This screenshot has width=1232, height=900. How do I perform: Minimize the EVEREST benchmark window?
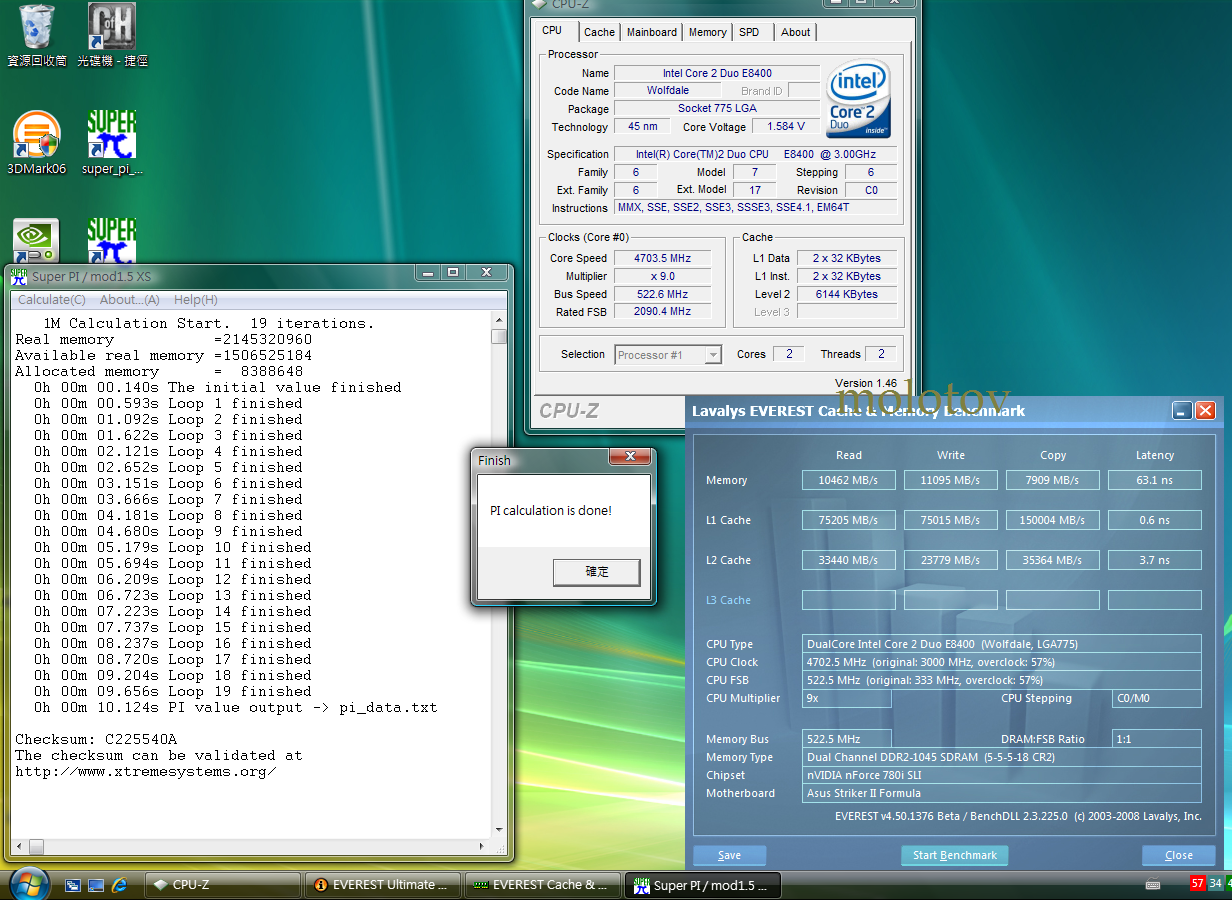tap(1183, 411)
